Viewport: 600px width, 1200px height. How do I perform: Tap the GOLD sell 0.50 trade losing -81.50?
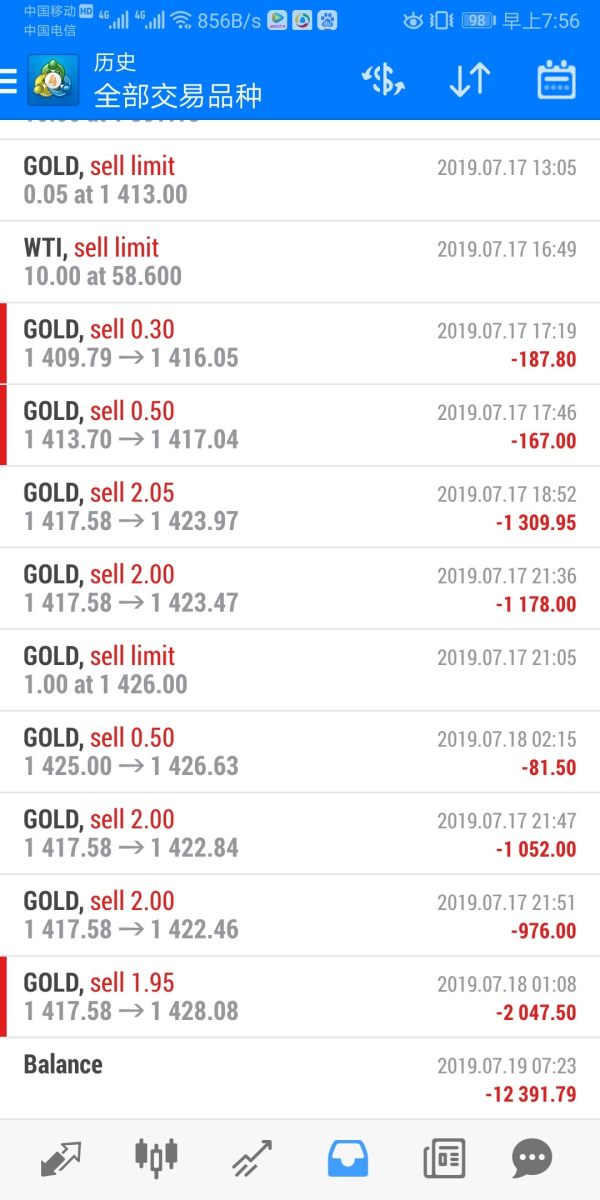coord(300,752)
